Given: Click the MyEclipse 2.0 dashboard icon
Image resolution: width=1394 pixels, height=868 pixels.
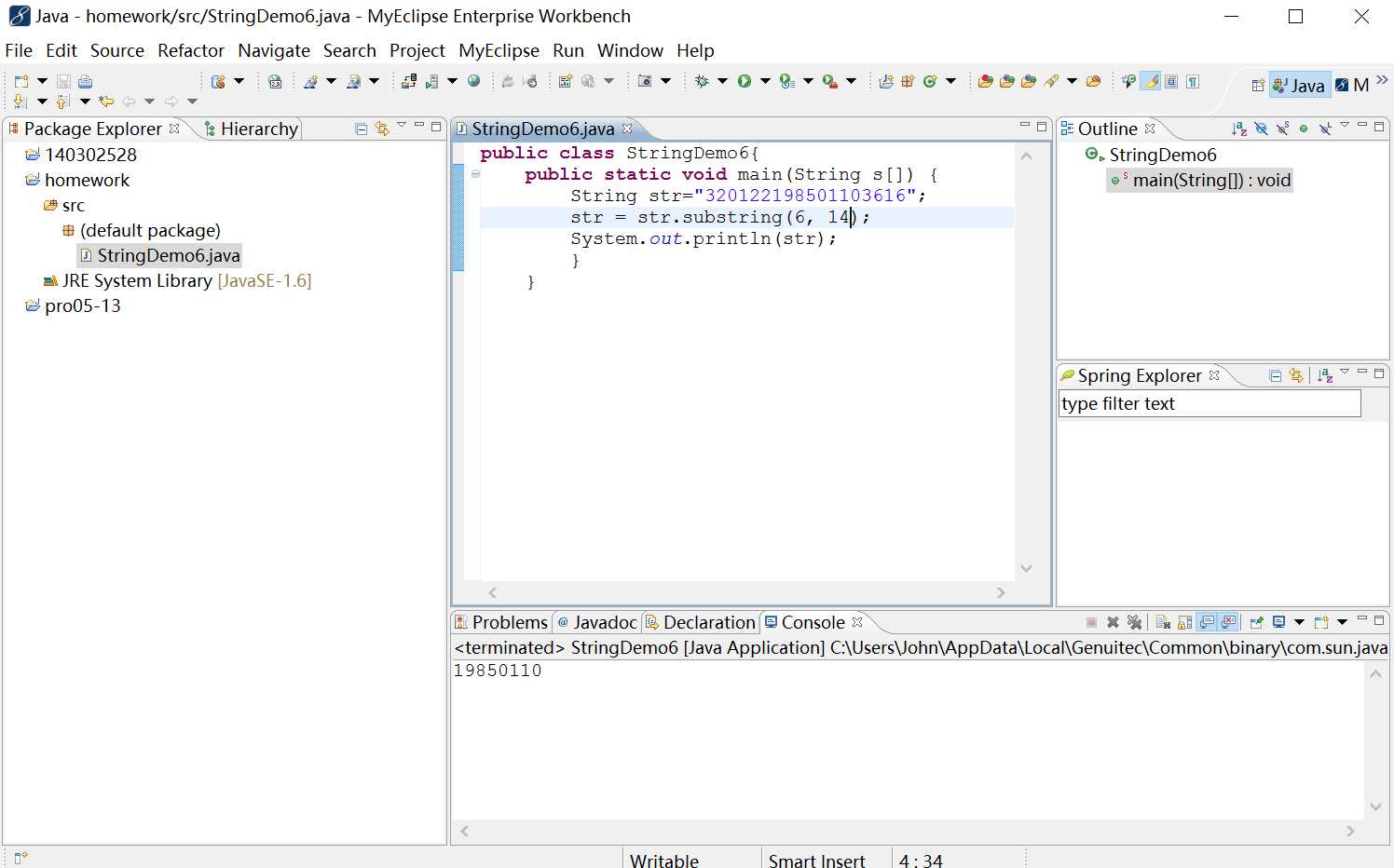Looking at the screenshot, I should [275, 81].
